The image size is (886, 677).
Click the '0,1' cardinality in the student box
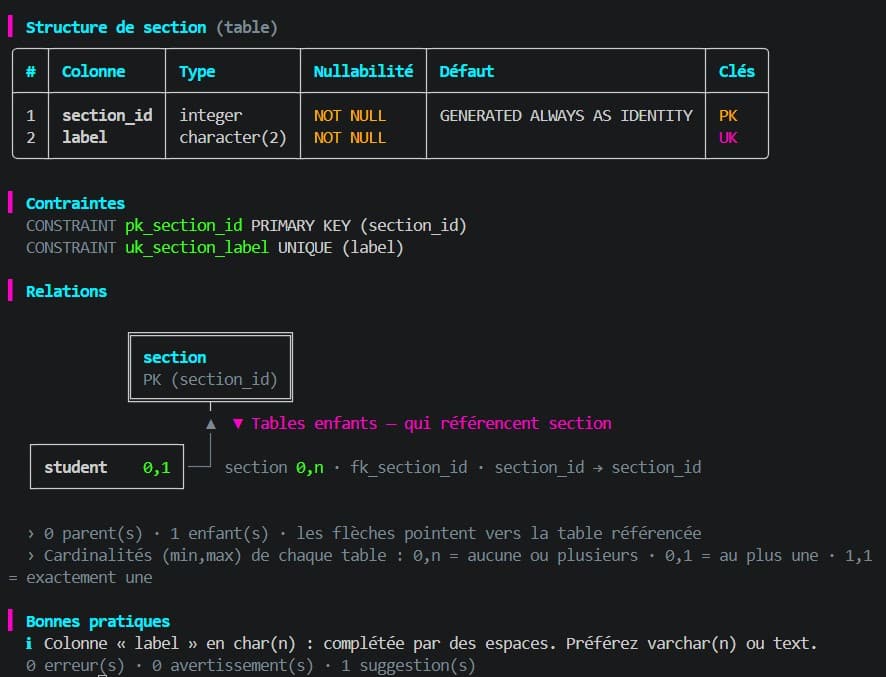point(157,468)
